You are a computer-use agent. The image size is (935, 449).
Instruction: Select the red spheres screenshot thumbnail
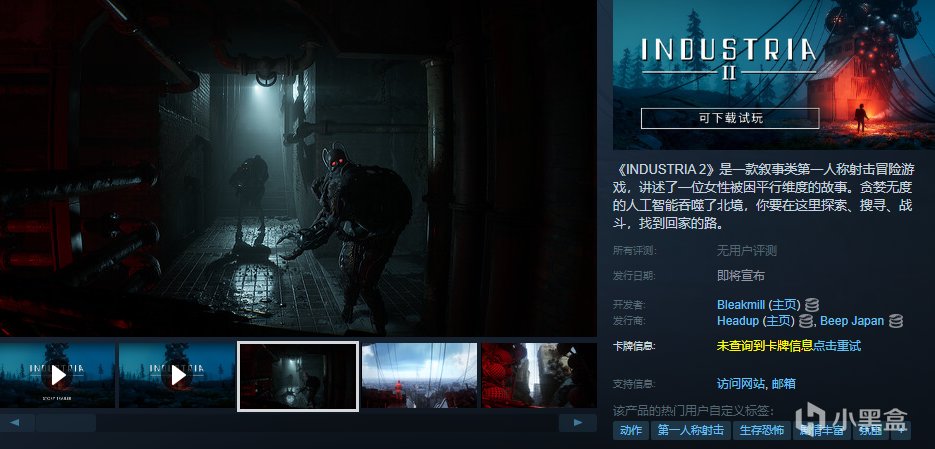point(539,375)
